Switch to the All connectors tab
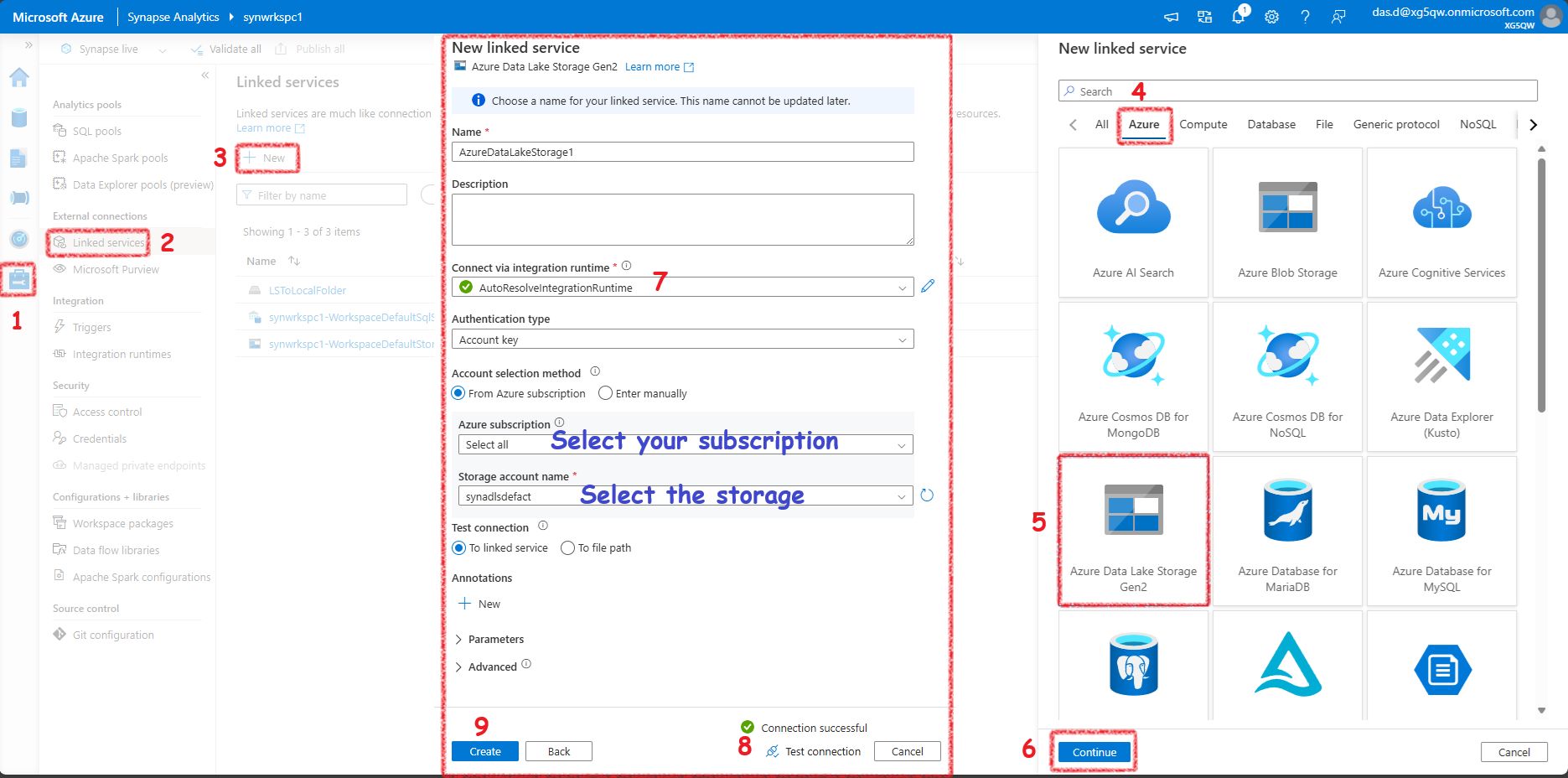1568x778 pixels. [1101, 124]
